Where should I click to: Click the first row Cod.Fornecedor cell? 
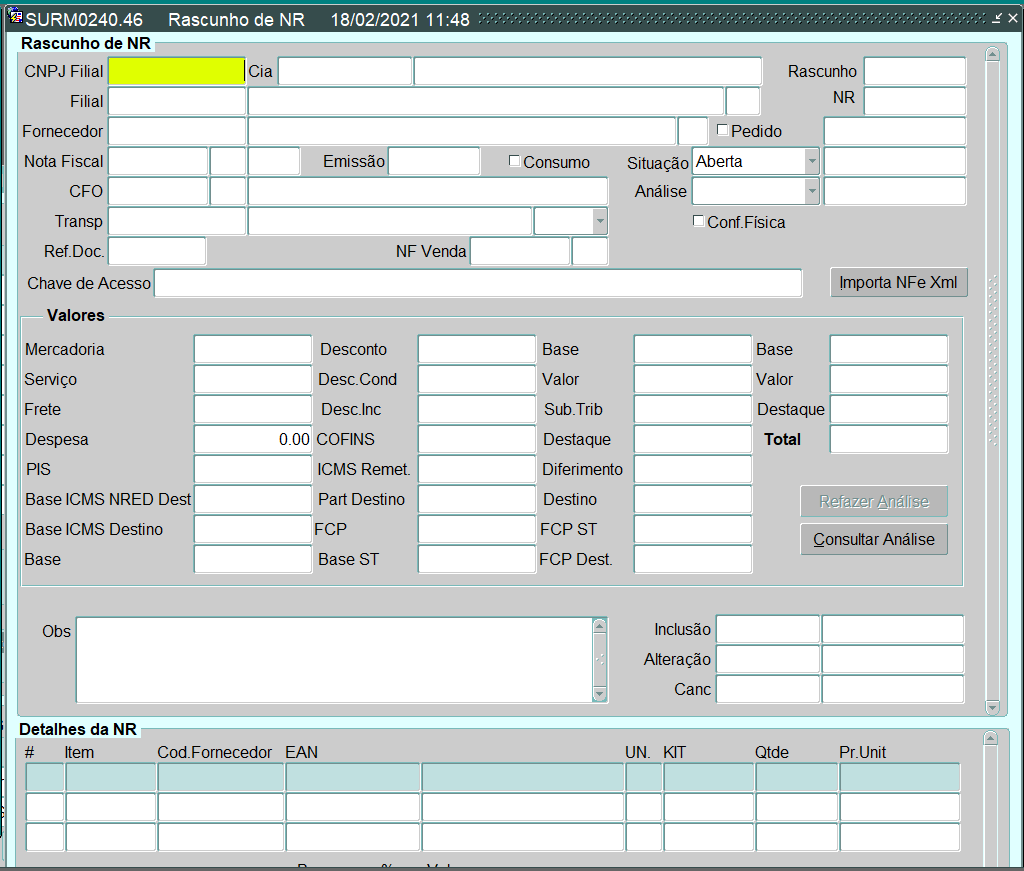coord(221,778)
